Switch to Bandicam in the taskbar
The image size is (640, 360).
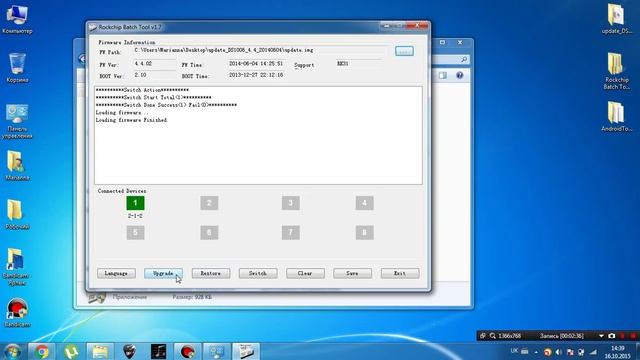[187, 351]
